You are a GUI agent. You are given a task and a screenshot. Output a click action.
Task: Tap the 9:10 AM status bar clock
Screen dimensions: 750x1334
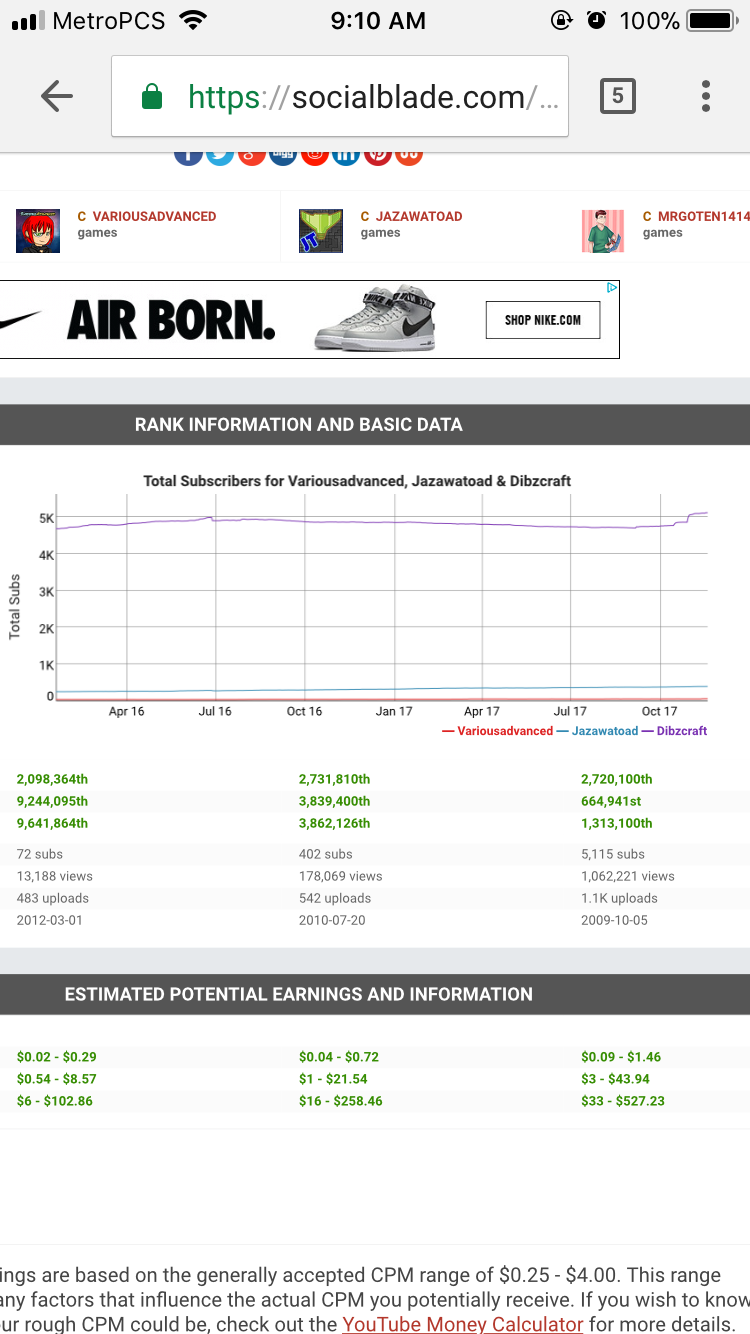tap(377, 20)
